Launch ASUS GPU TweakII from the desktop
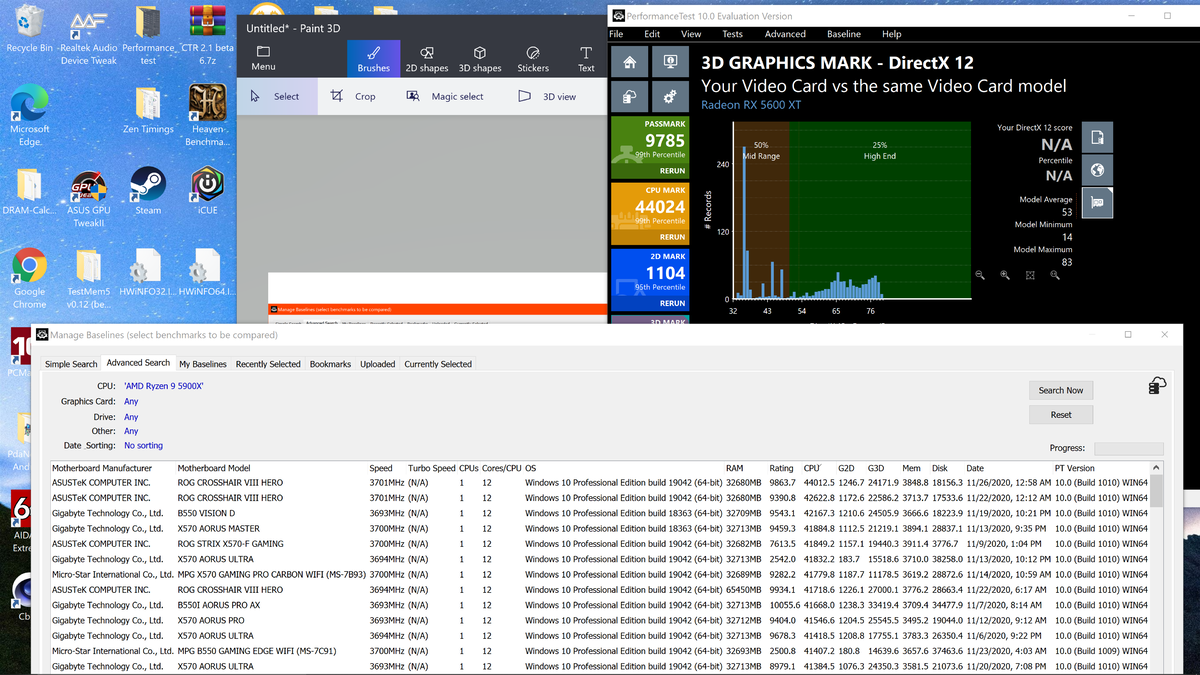 point(88,198)
